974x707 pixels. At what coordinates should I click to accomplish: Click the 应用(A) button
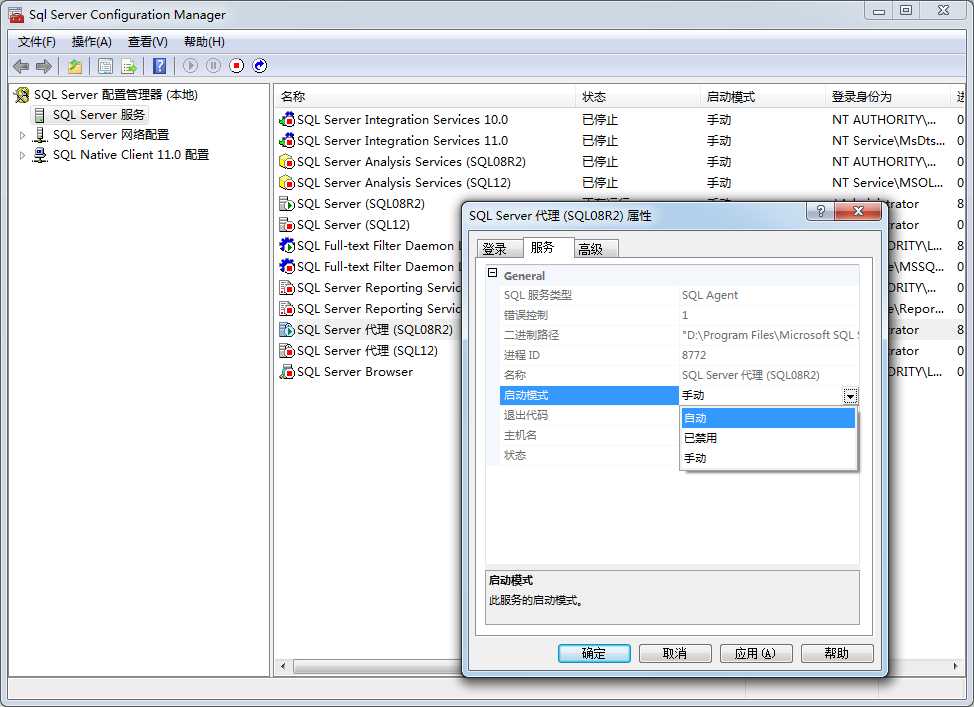click(x=756, y=653)
